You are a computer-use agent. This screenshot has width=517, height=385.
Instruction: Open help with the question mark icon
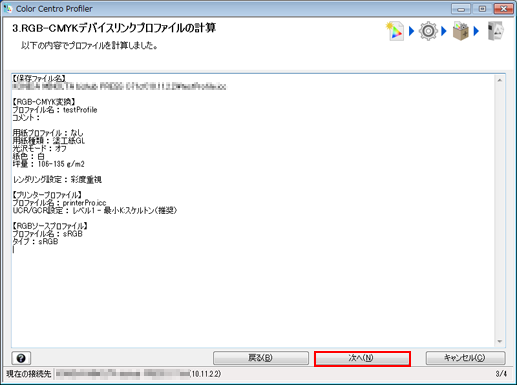pyautogui.click(x=21, y=358)
